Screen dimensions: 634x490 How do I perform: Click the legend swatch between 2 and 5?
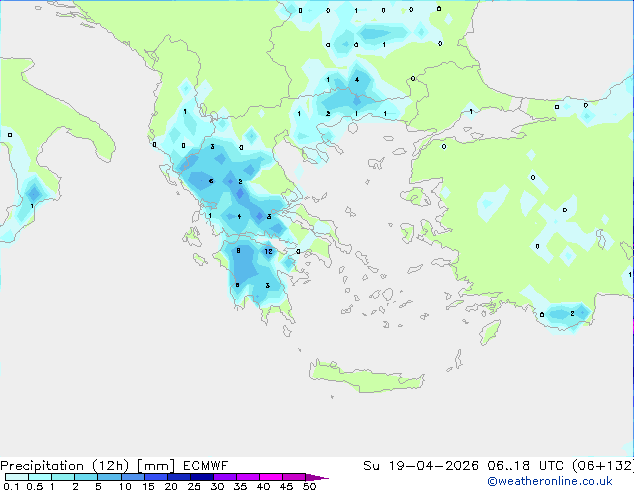86,477
